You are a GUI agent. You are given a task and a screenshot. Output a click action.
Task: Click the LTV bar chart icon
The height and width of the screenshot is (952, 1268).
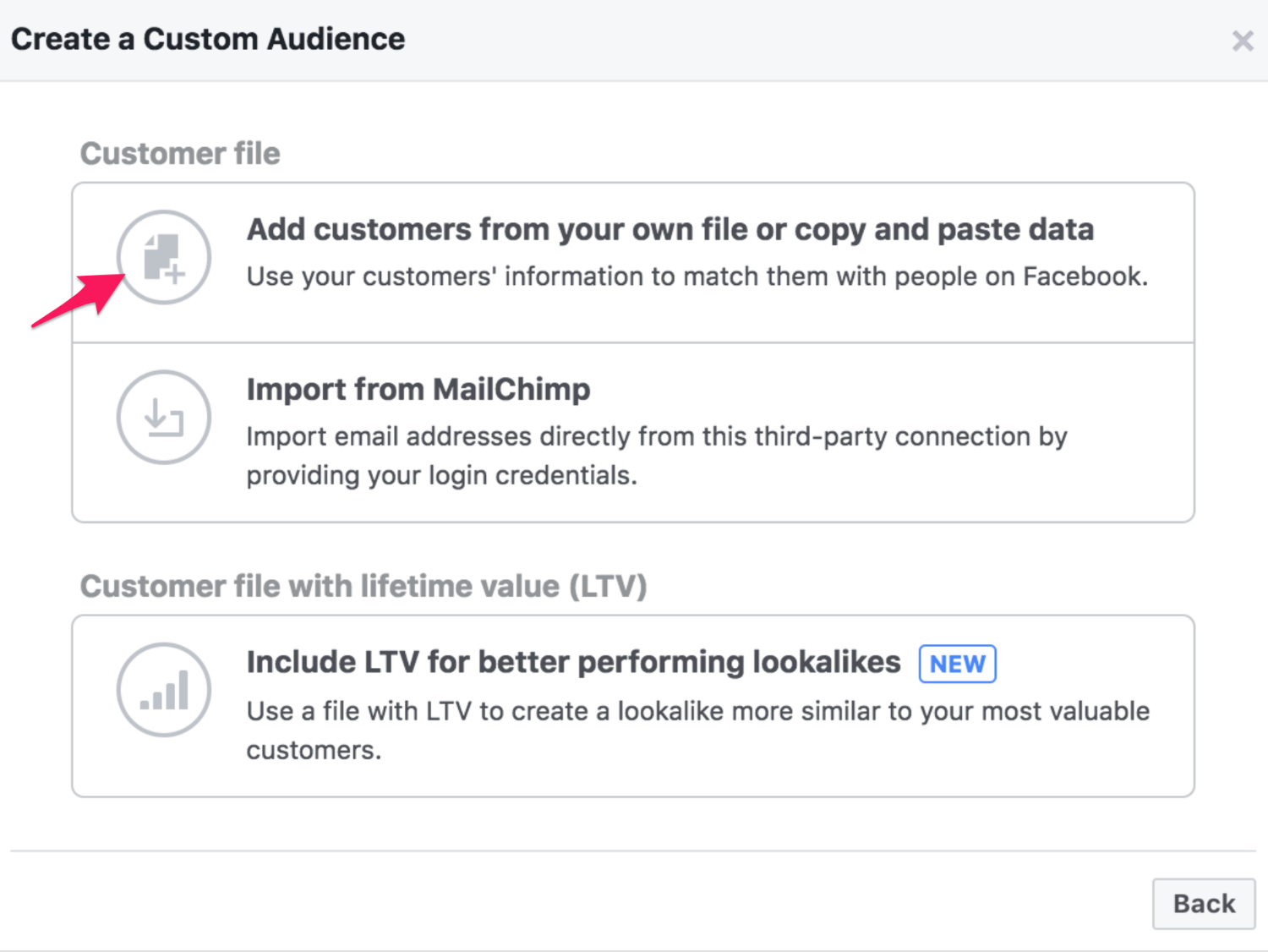click(164, 690)
